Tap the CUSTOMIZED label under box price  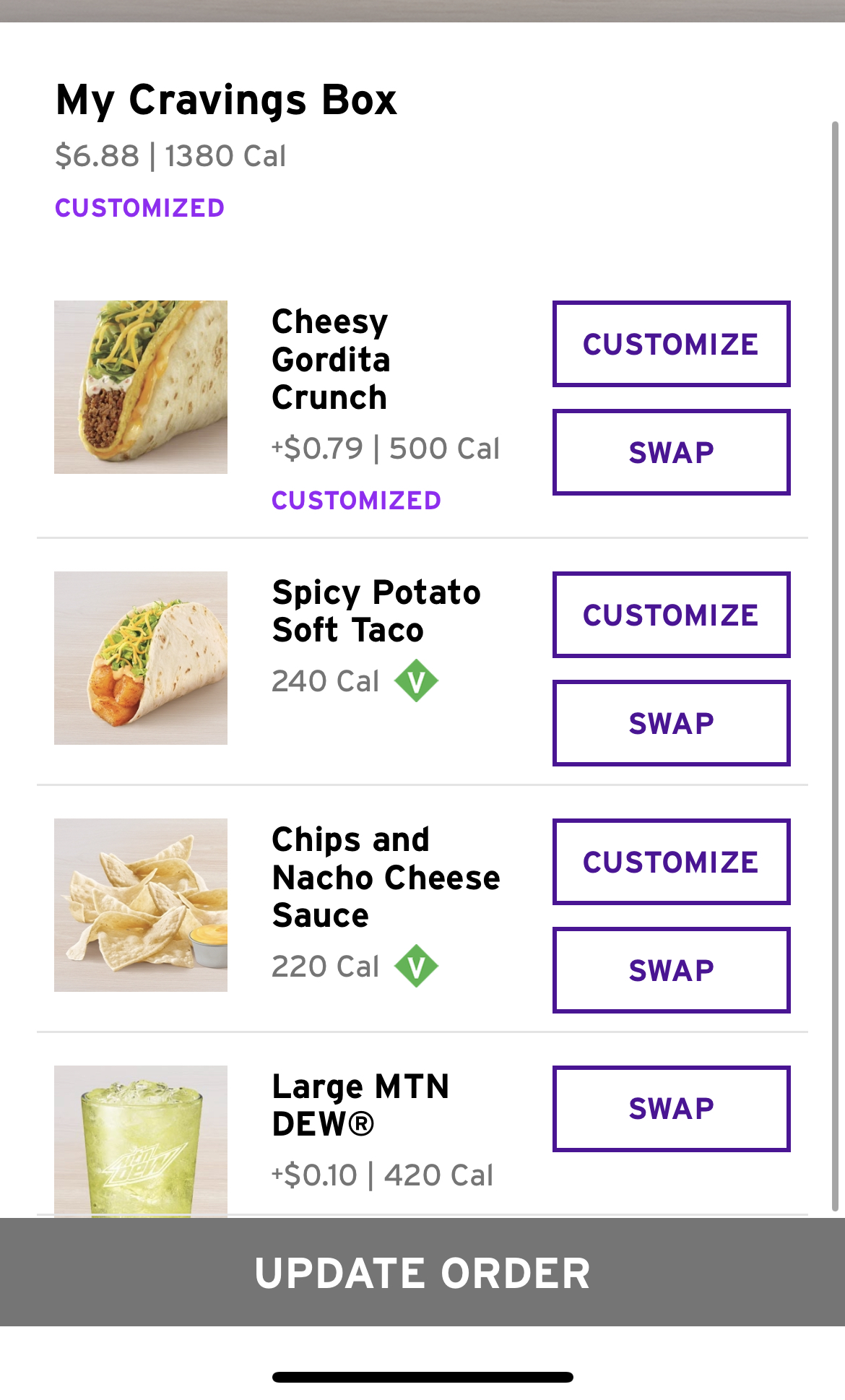(139, 208)
